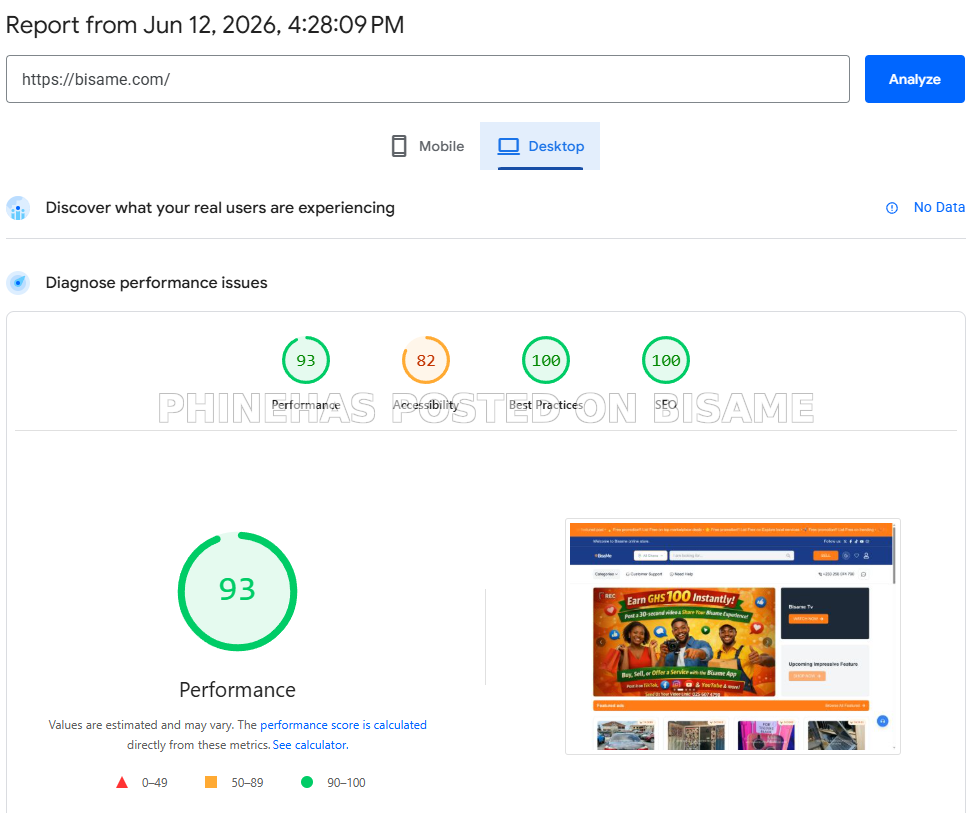Click the scrollbar inside the page screenshot

click(894, 553)
